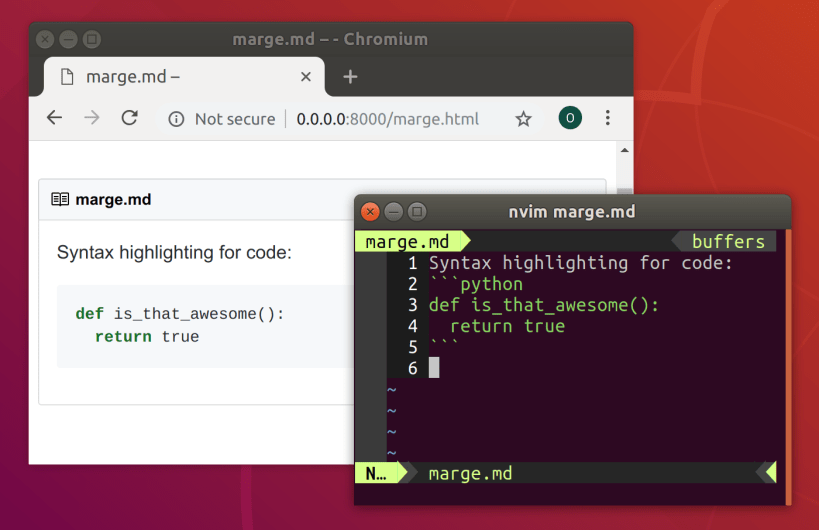This screenshot has height=530, width=819.
Task: Click the 'Syntax highlighting for code:' paragraph in browser
Action: tap(174, 253)
